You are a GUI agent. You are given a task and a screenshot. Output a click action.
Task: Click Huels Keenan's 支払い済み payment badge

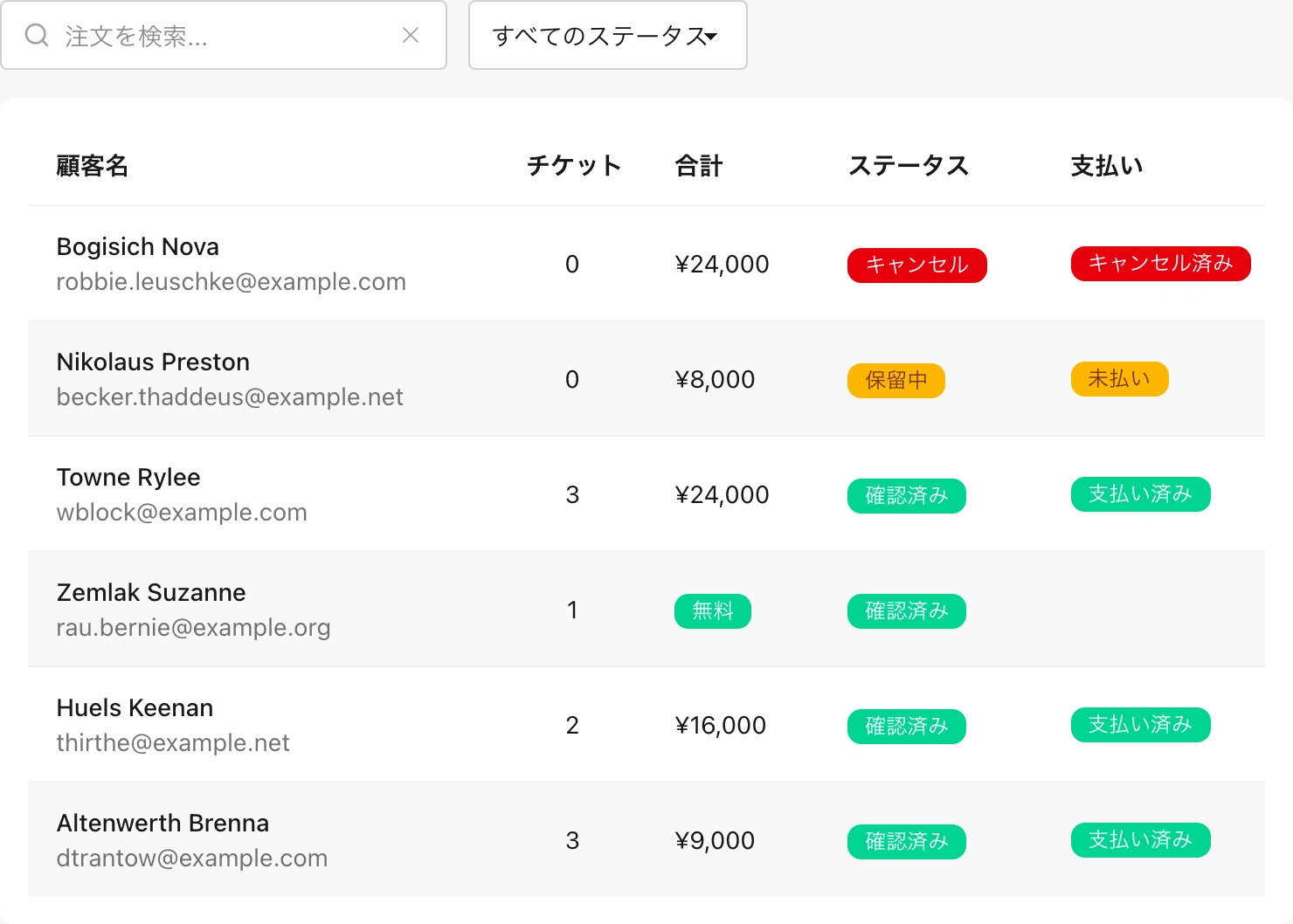click(1141, 725)
